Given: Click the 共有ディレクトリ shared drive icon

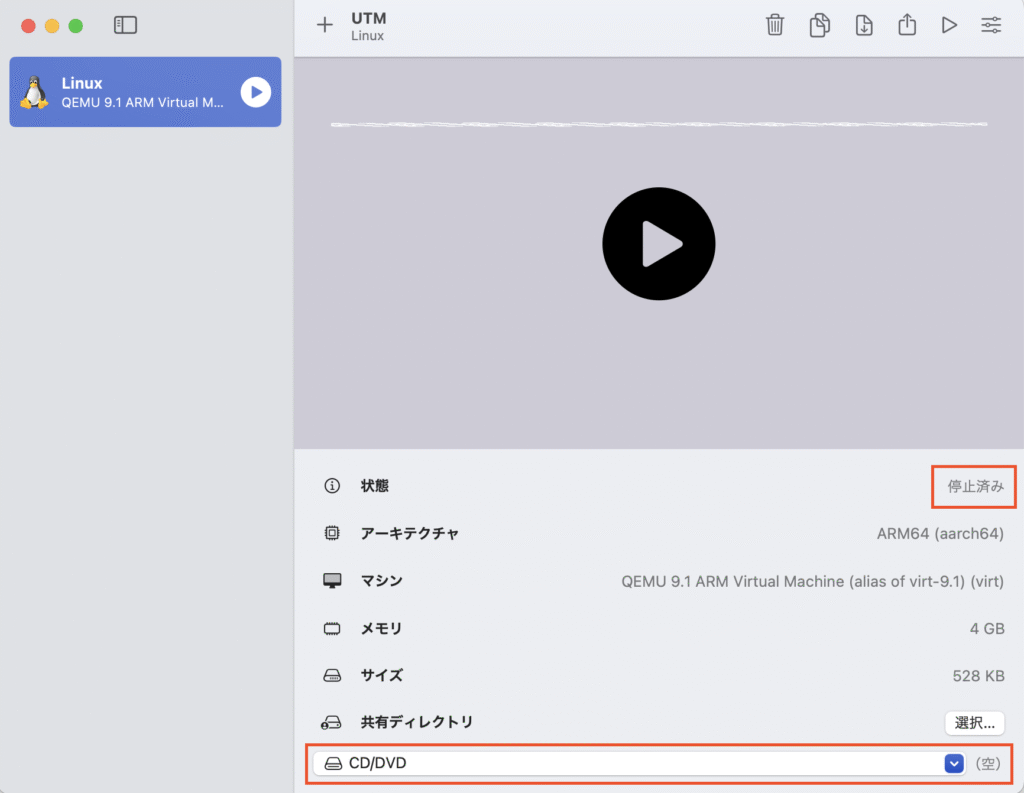Looking at the screenshot, I should (x=331, y=722).
